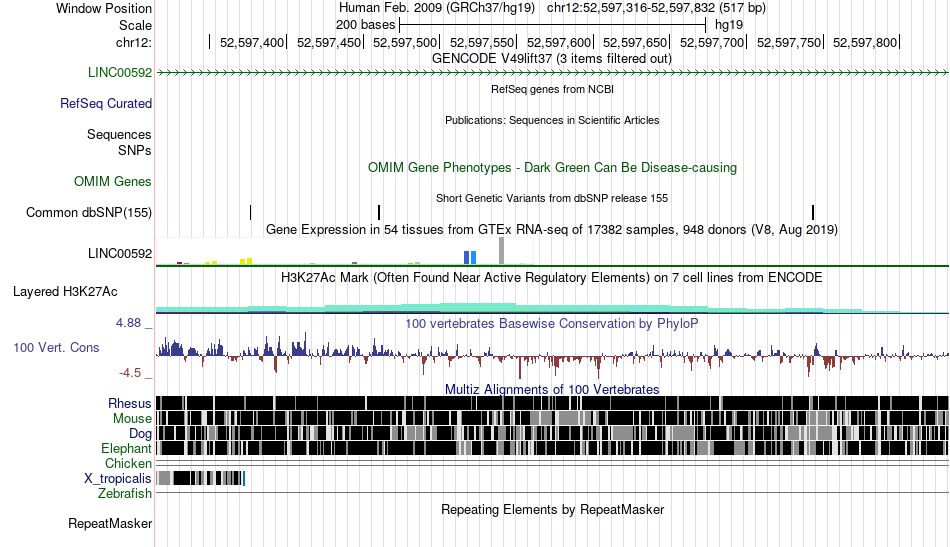Select the Mouse alignment row label

tap(132, 419)
